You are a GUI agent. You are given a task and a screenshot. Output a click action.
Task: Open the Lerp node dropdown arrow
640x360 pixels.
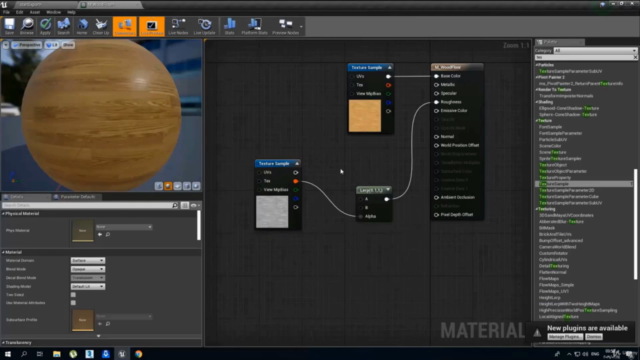point(388,190)
